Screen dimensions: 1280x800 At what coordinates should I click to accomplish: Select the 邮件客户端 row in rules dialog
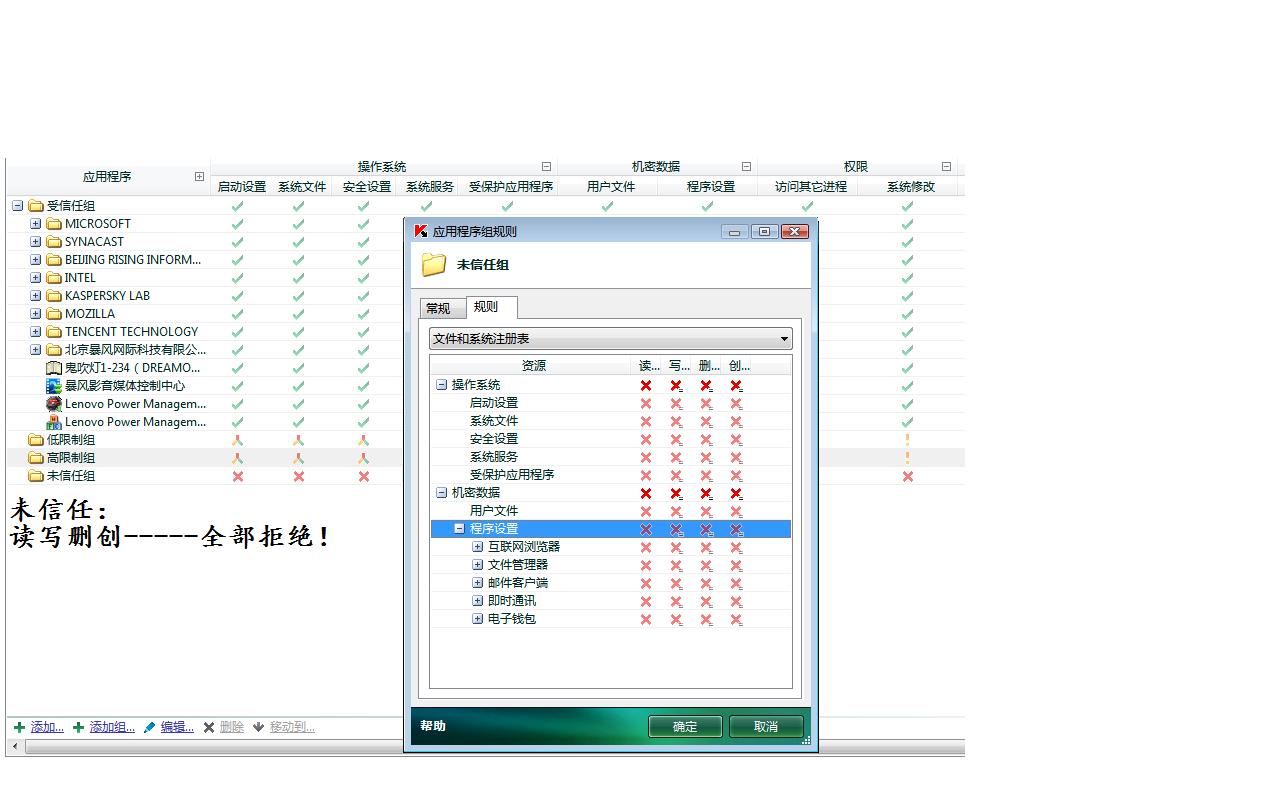[610, 584]
